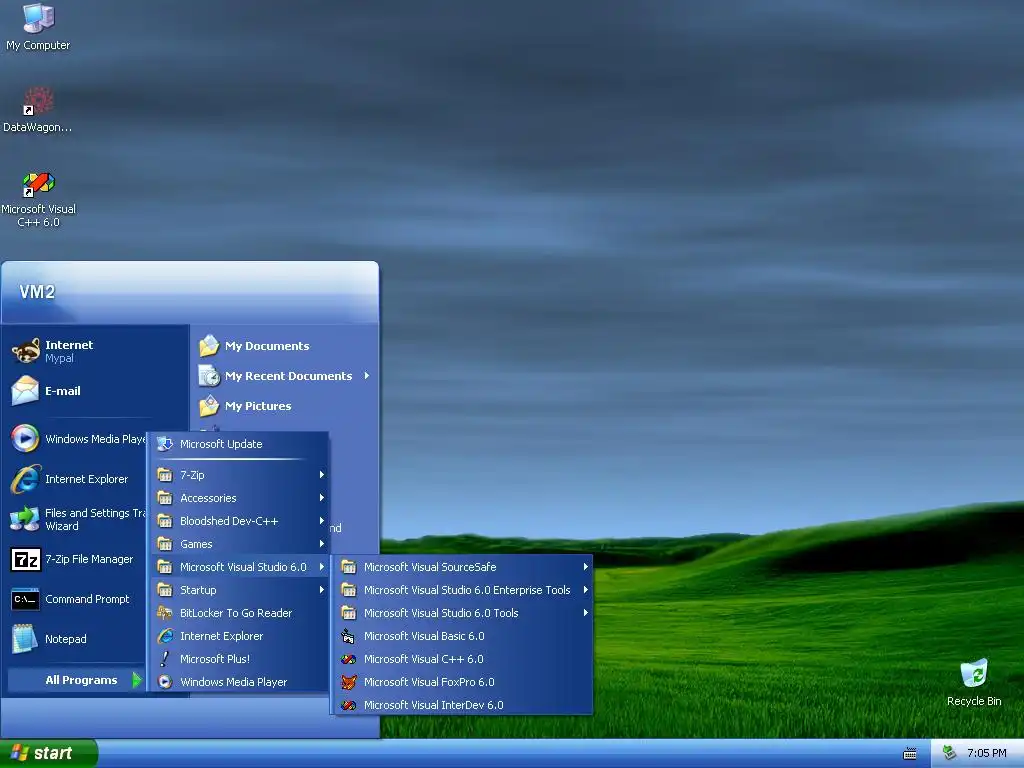Click the My Pictures folder icon
1024x768 pixels.
point(209,406)
